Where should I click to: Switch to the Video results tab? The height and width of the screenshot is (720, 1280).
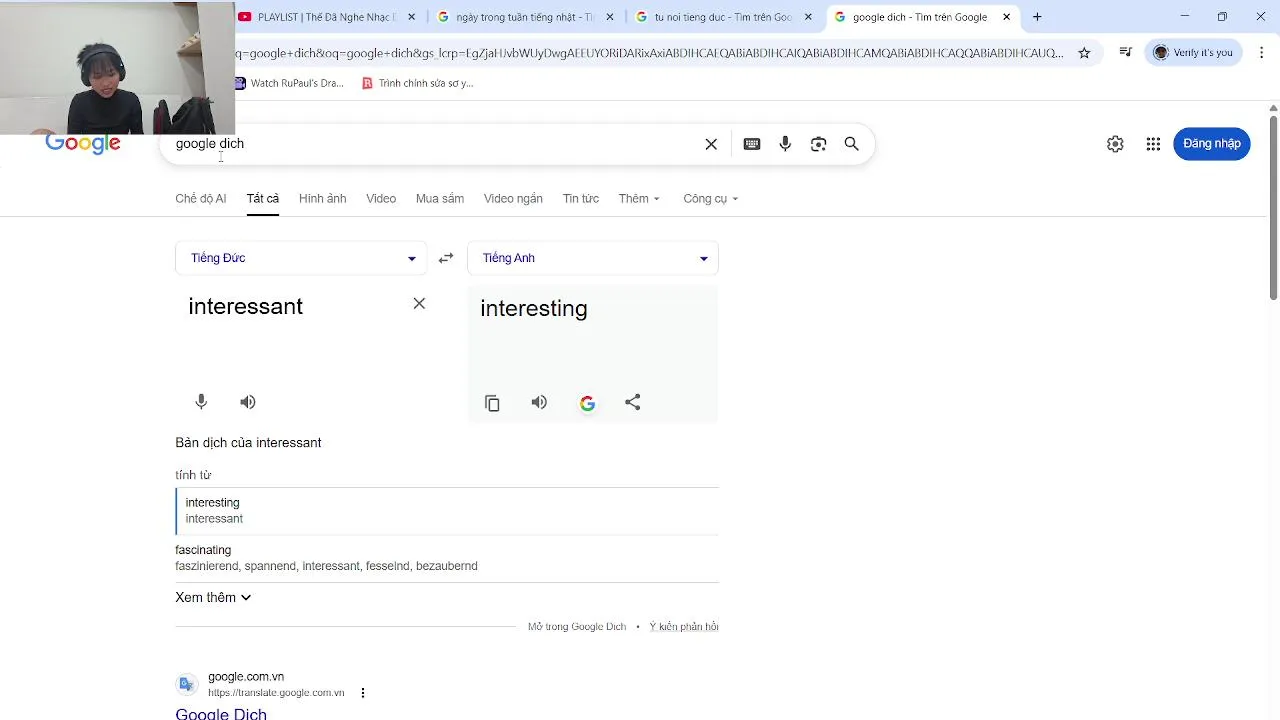point(381,199)
